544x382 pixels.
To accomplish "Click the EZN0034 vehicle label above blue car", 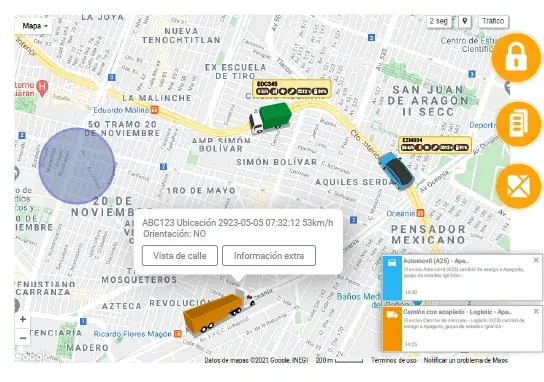I will coord(435,145).
